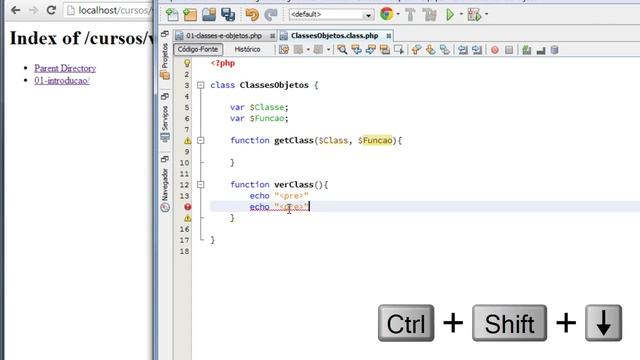This screenshot has height=360, width=640.
Task: Click the Last Edit icon in editor toolbar
Action: point(284,50)
